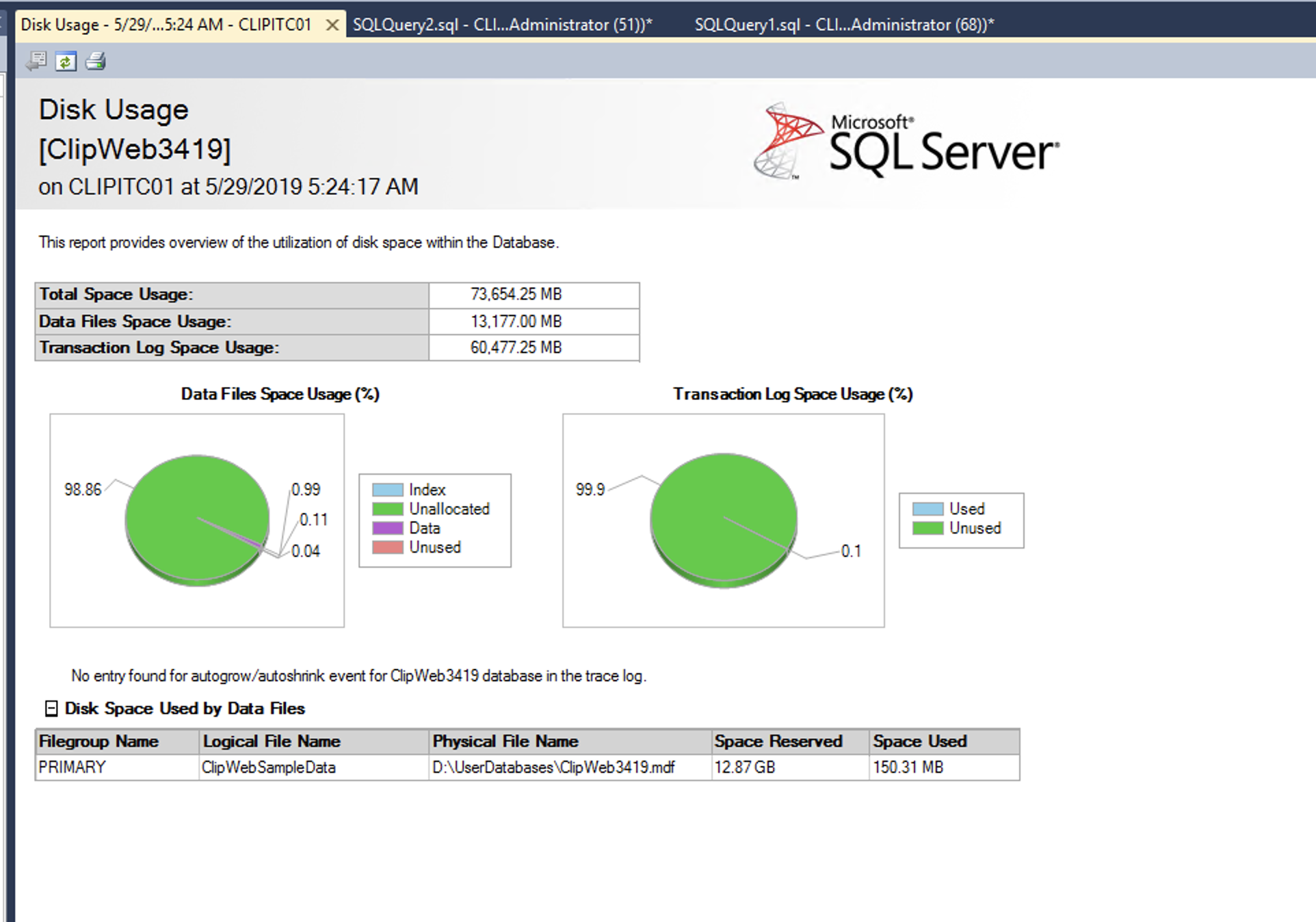The height and width of the screenshot is (922, 1316).
Task: Select the 13,177.00 MB data files value
Action: (516, 321)
